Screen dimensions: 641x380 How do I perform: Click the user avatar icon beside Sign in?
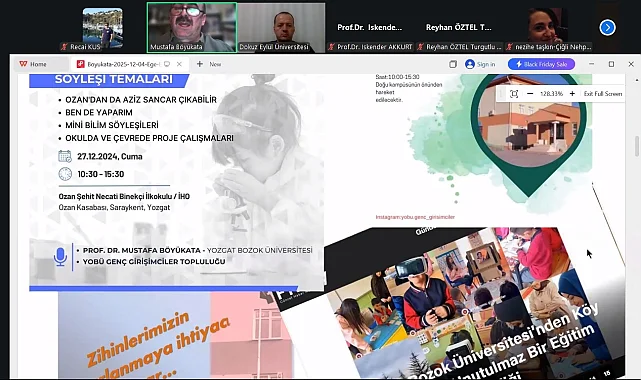(x=470, y=64)
